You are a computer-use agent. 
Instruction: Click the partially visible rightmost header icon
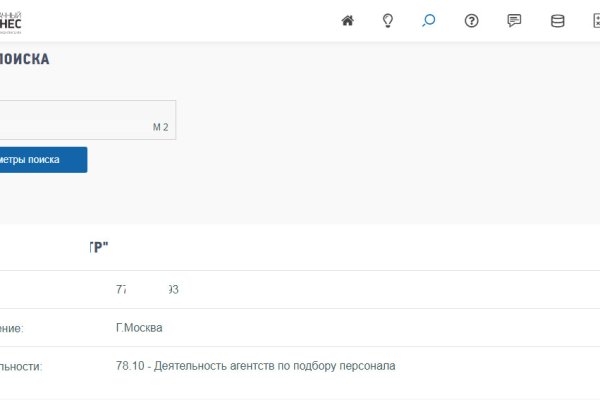point(595,21)
